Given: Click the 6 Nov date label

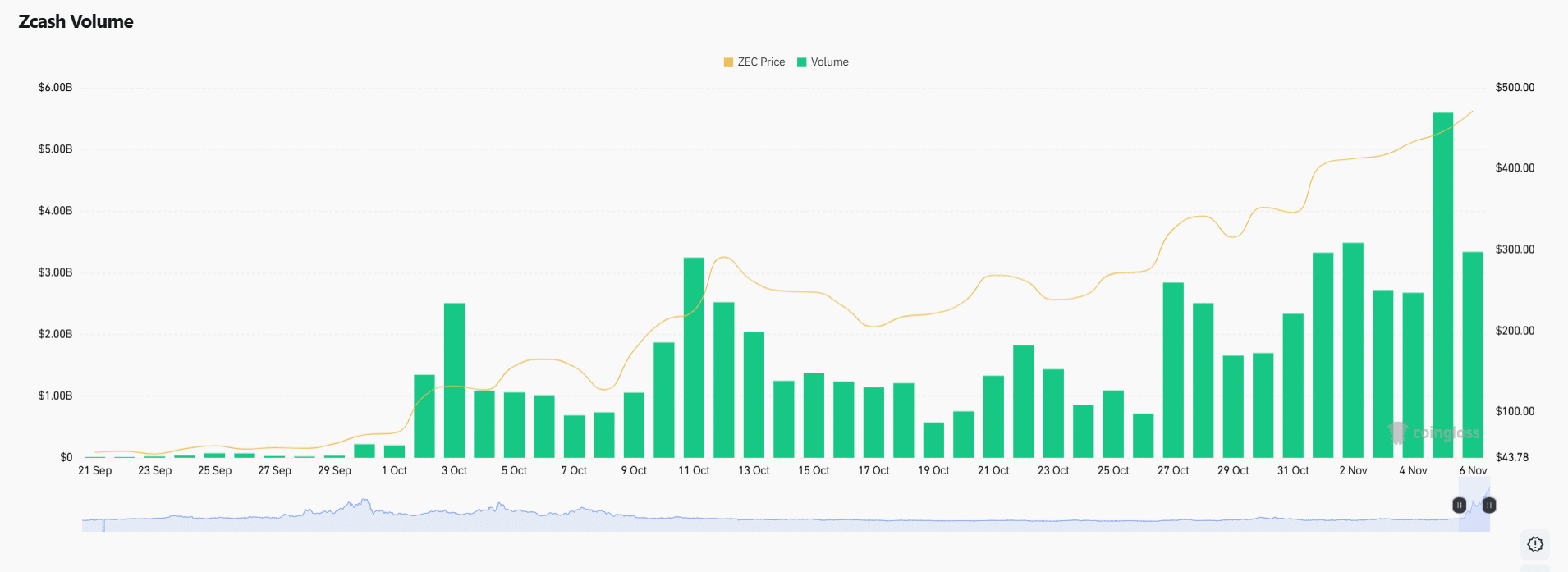Looking at the screenshot, I should 1473,470.
